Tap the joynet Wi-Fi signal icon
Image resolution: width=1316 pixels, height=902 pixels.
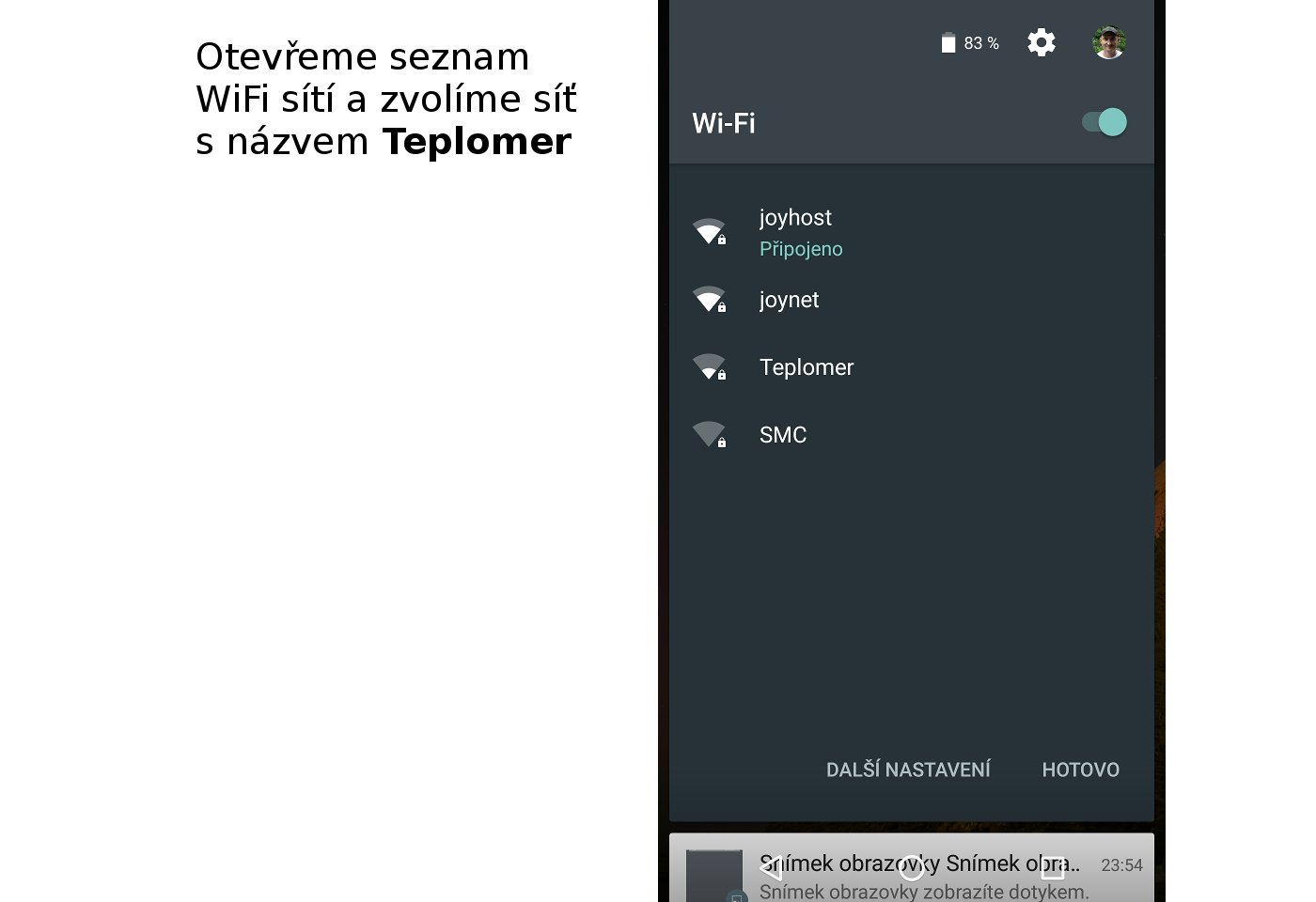[x=710, y=300]
